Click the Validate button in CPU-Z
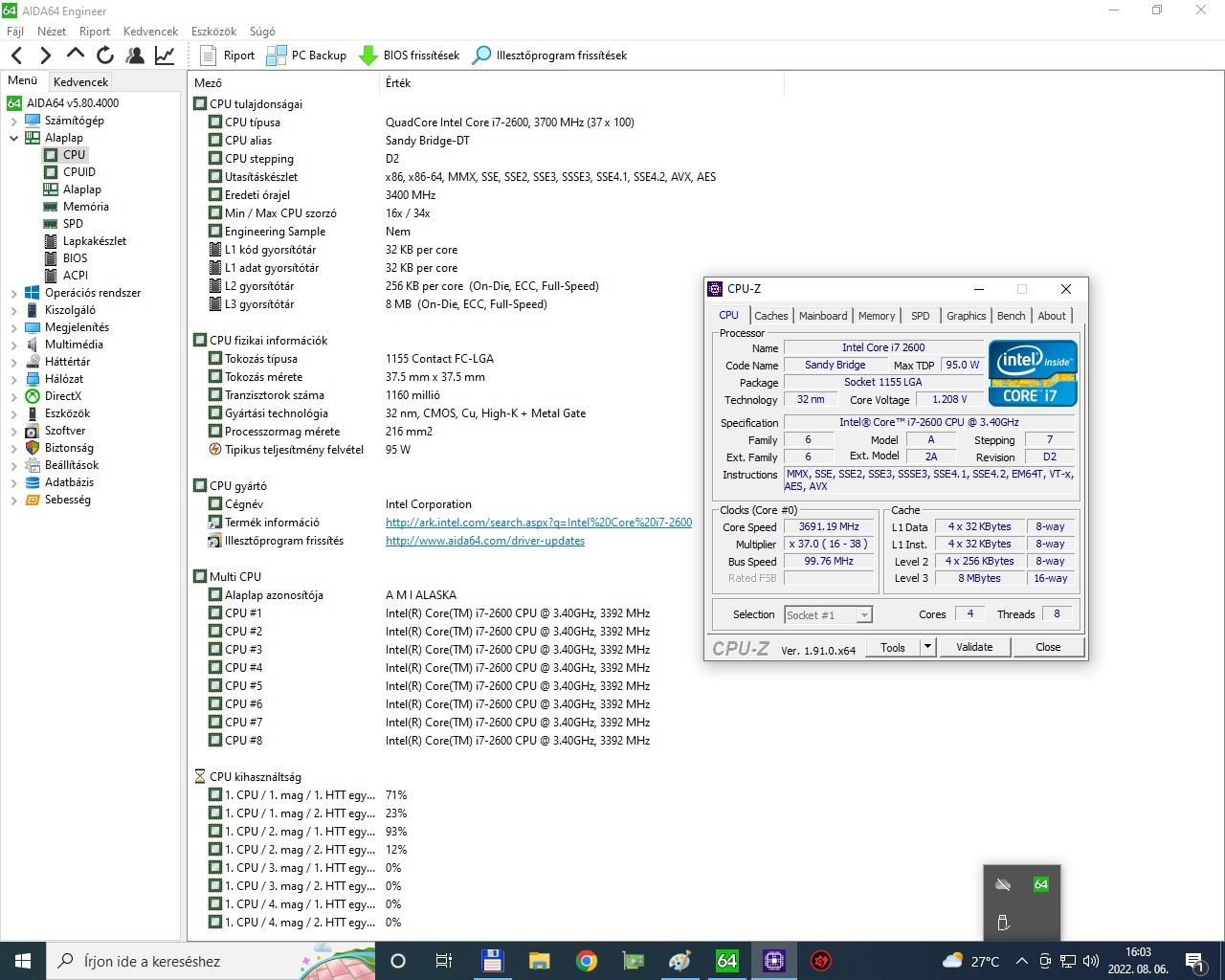Image resolution: width=1225 pixels, height=980 pixels. (x=974, y=647)
